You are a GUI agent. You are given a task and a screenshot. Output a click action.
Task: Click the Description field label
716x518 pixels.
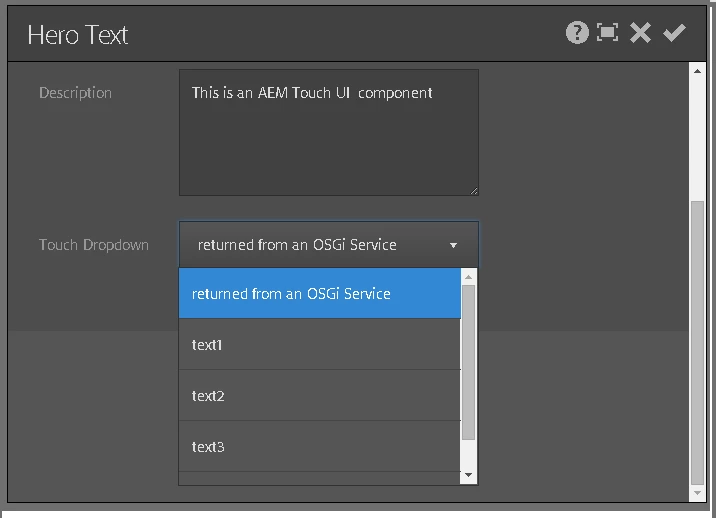pyautogui.click(x=75, y=93)
